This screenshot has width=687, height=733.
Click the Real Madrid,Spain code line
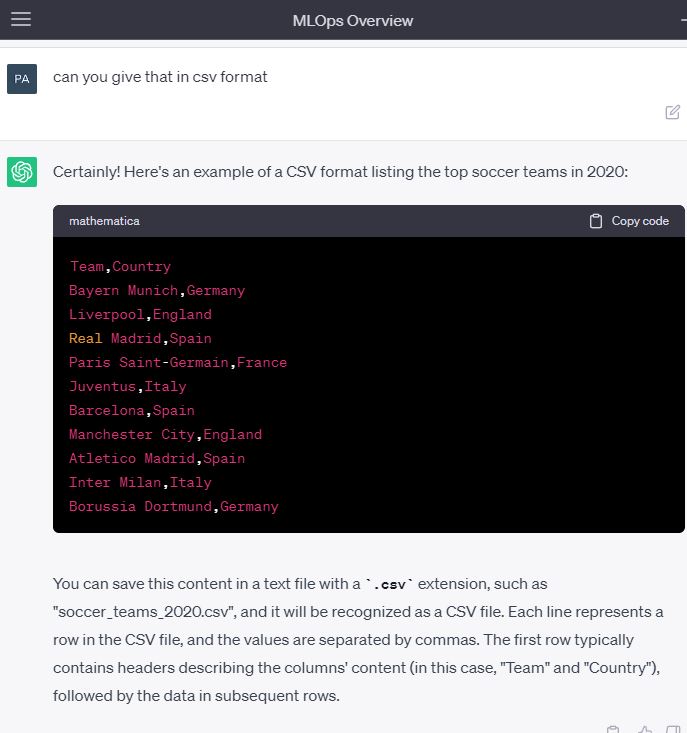(140, 338)
